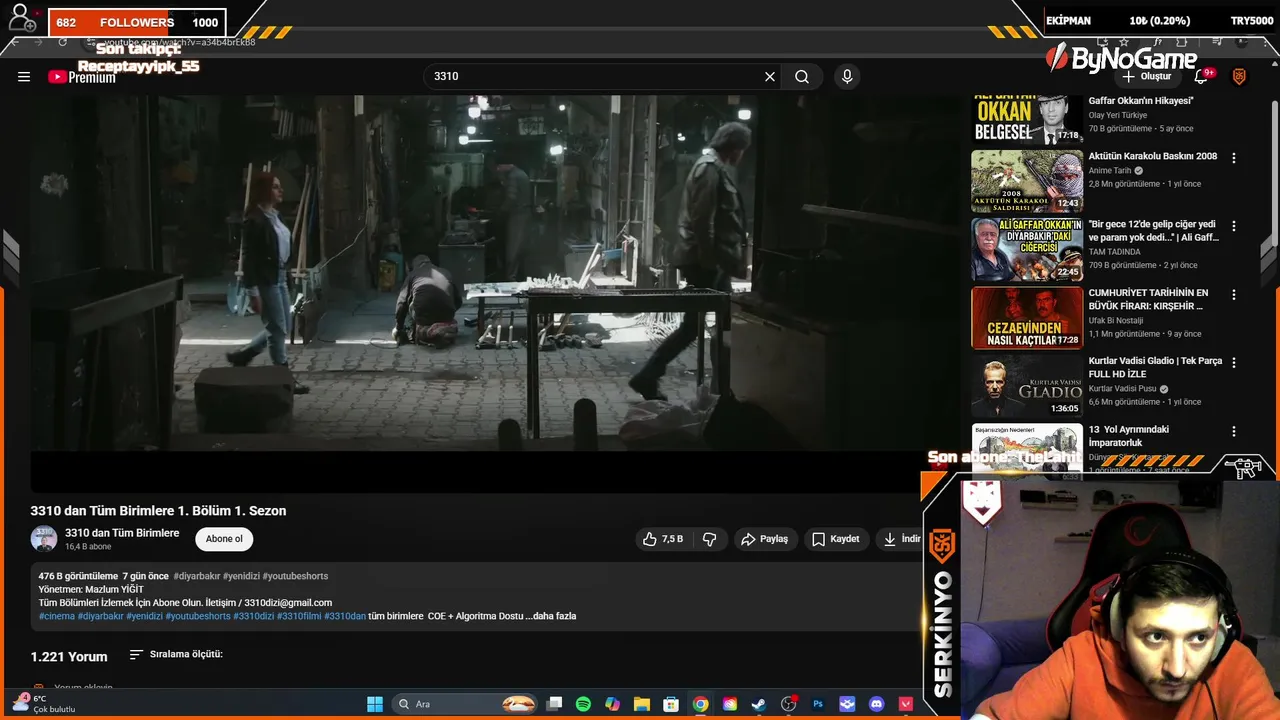This screenshot has height=720, width=1280.
Task: Open weather widget showing 6°C
Action: 42,704
